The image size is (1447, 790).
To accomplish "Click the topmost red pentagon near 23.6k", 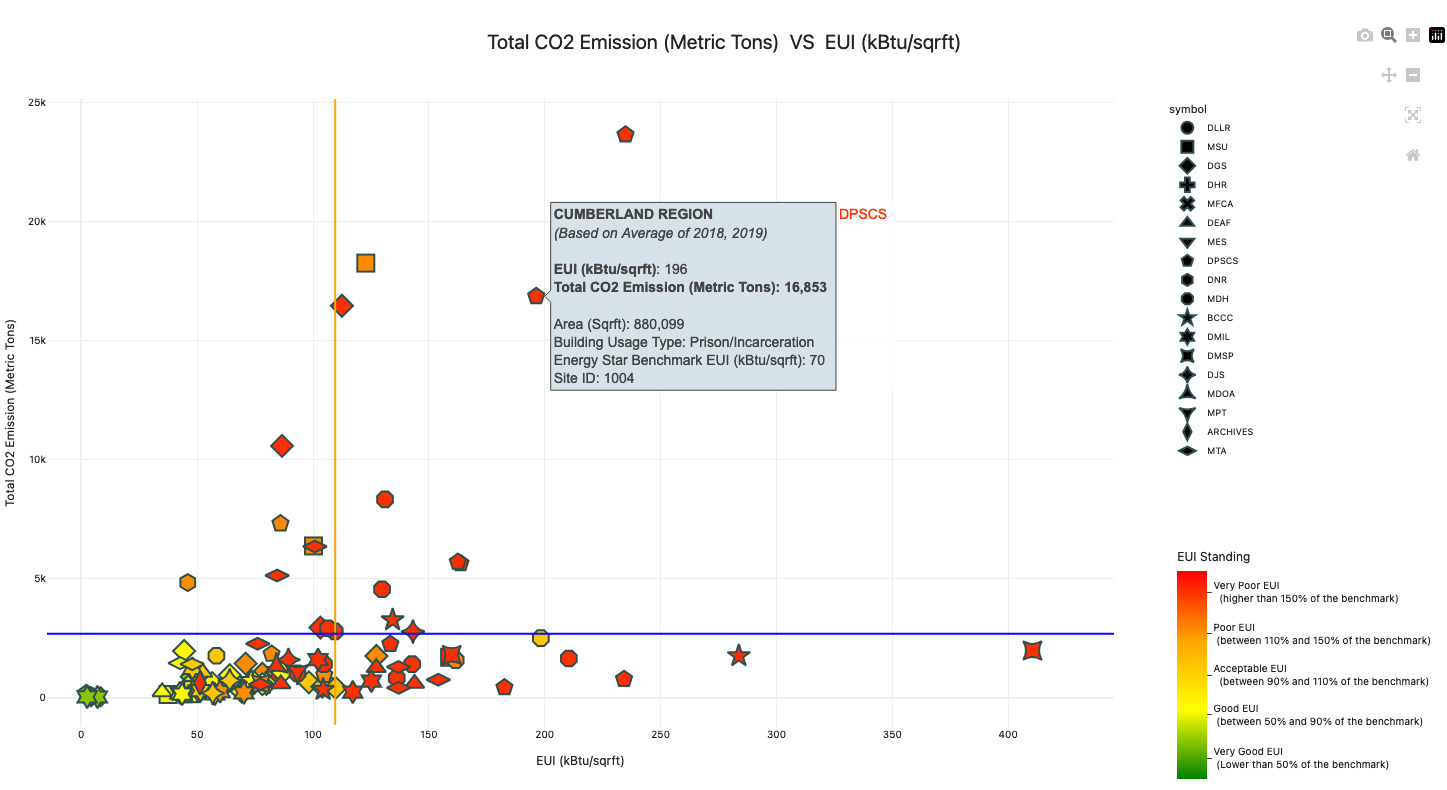I will (626, 134).
